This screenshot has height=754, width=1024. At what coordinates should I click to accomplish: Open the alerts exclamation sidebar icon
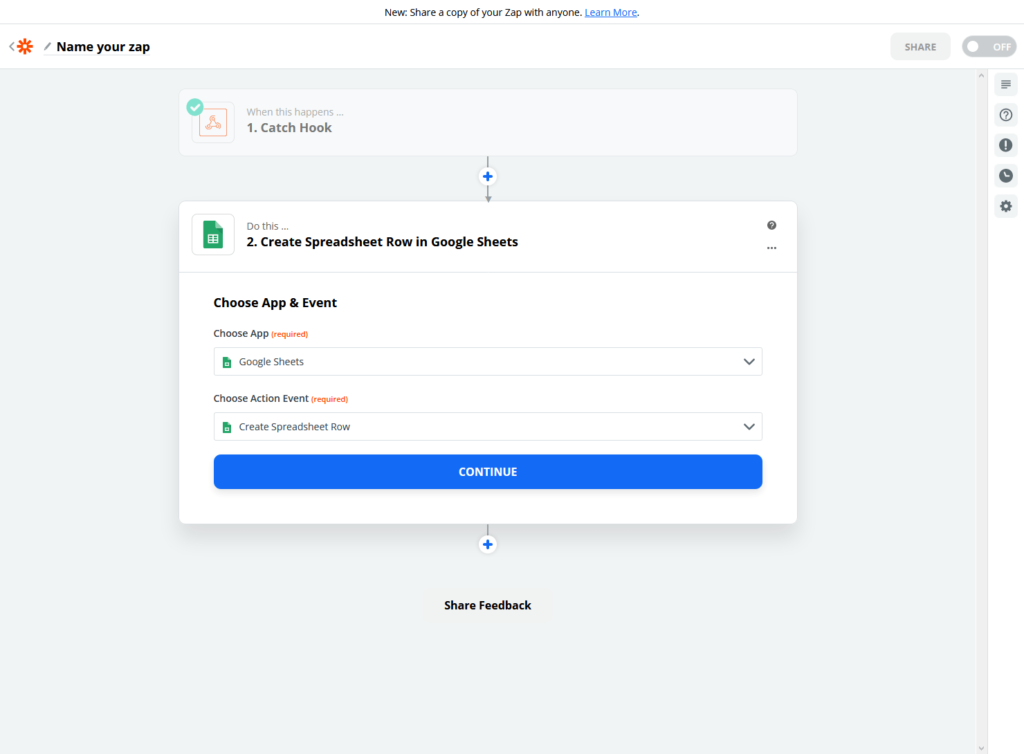(1006, 145)
